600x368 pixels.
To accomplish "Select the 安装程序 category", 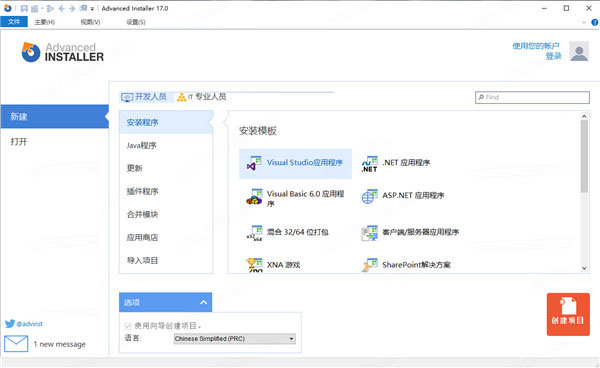I will tap(166, 122).
